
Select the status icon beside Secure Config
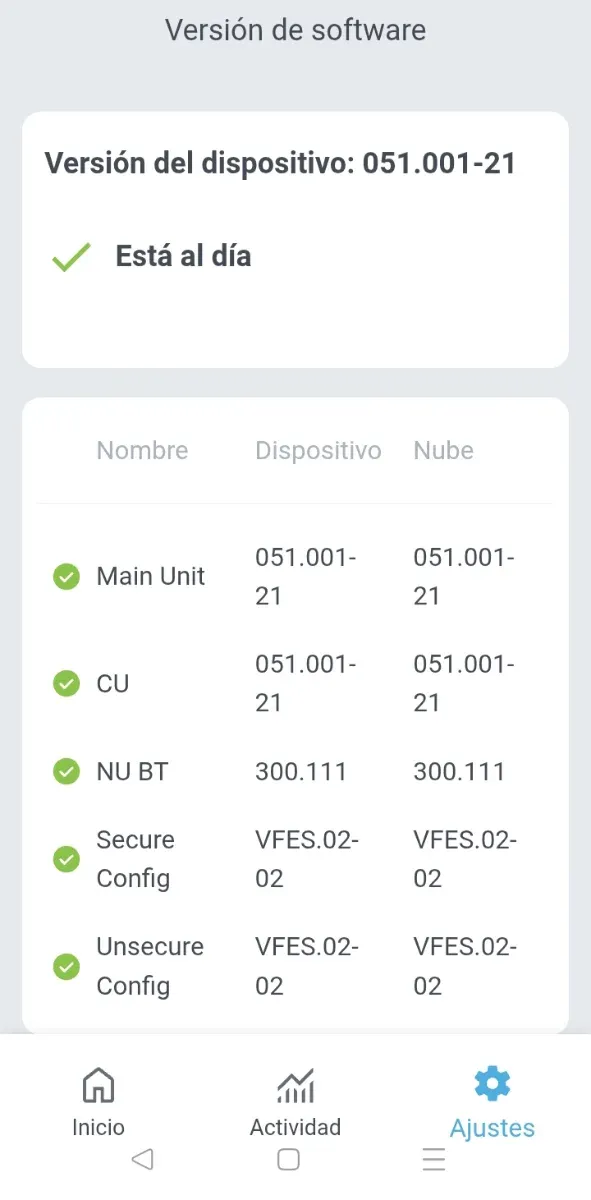coord(66,859)
